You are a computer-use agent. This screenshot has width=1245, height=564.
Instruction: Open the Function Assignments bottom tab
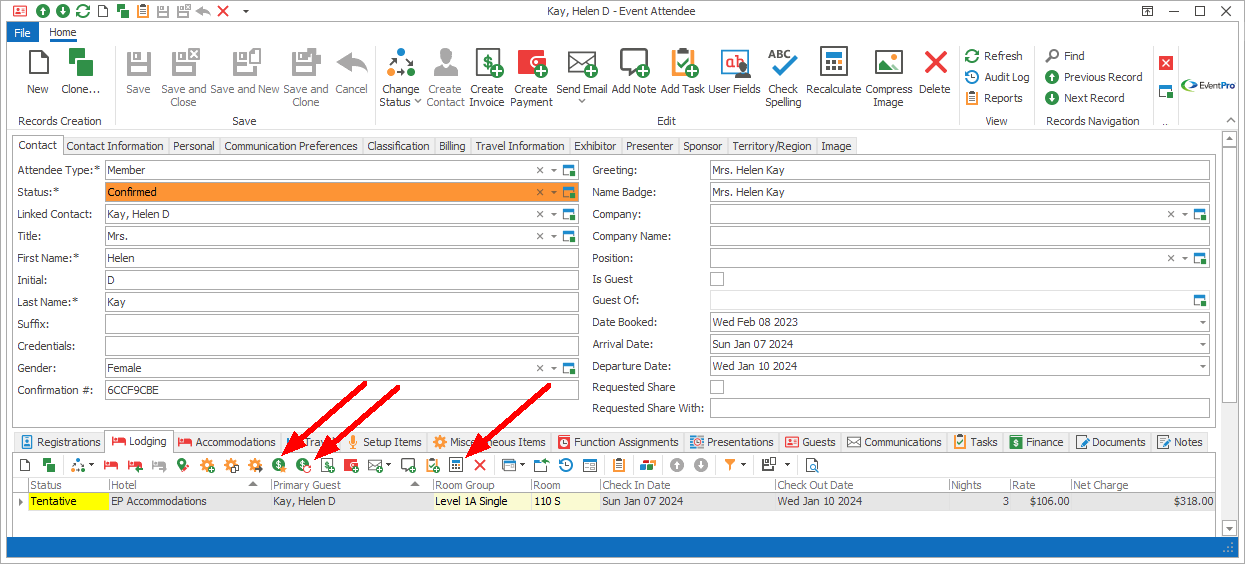pyautogui.click(x=617, y=442)
